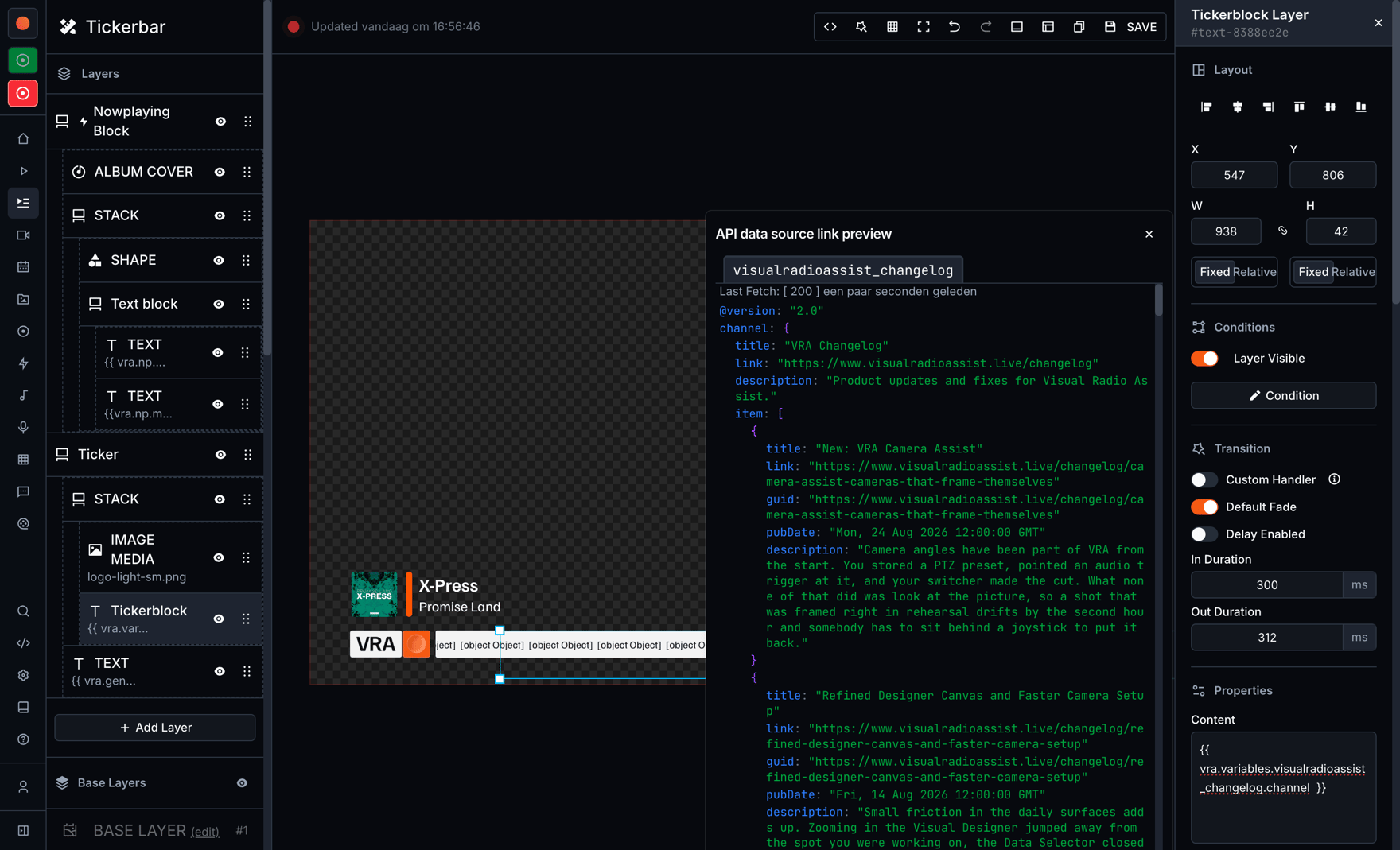Undo the last change
Image resolution: width=1400 pixels, height=850 pixels.
coord(955,27)
